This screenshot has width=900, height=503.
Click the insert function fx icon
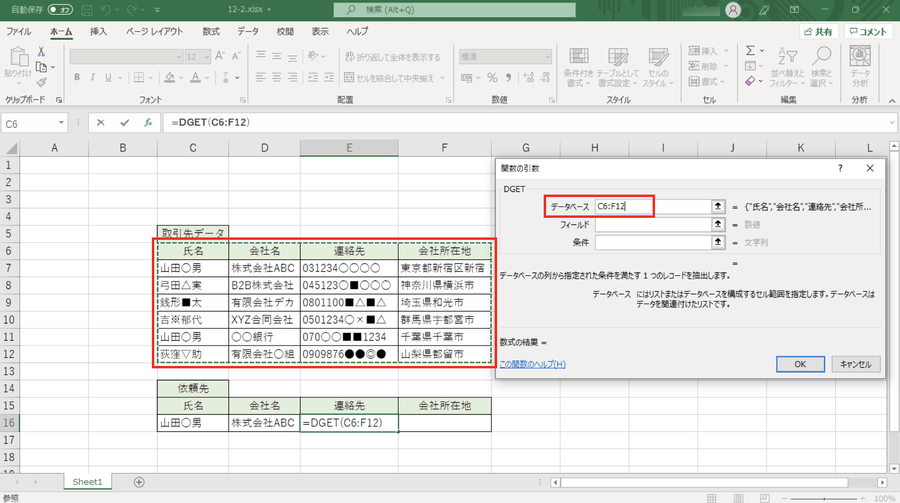pyautogui.click(x=148, y=123)
